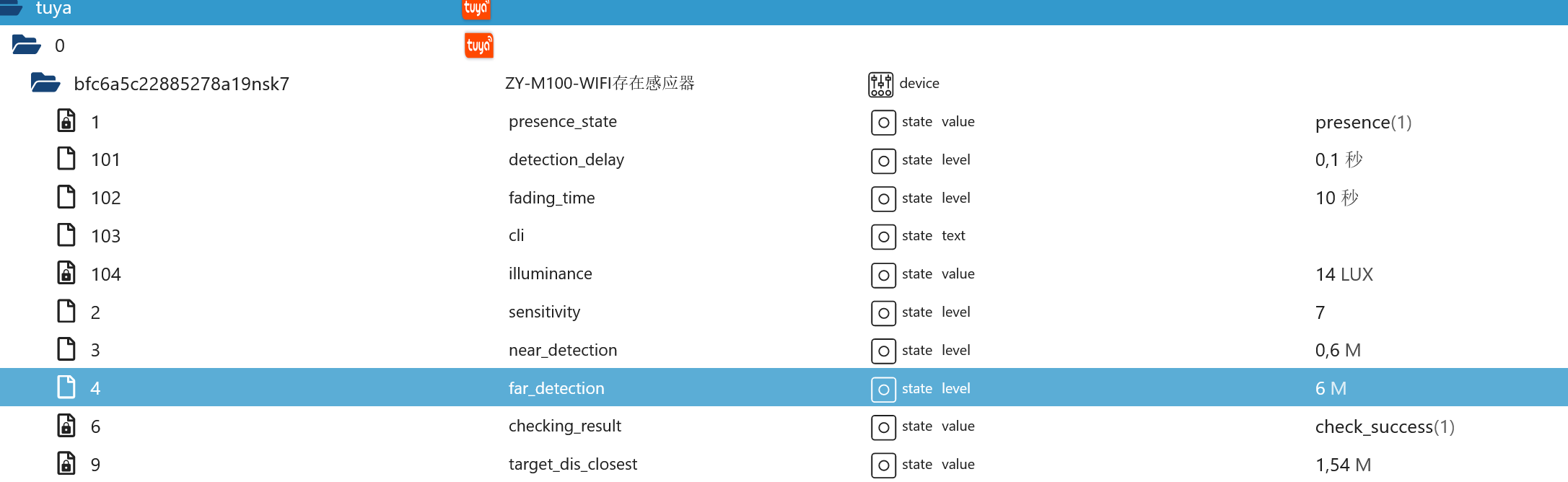Collapse the bfc6a5c22885278a19nsk7 device folder
Image resolution: width=1568 pixels, height=482 pixels.
coord(45,84)
